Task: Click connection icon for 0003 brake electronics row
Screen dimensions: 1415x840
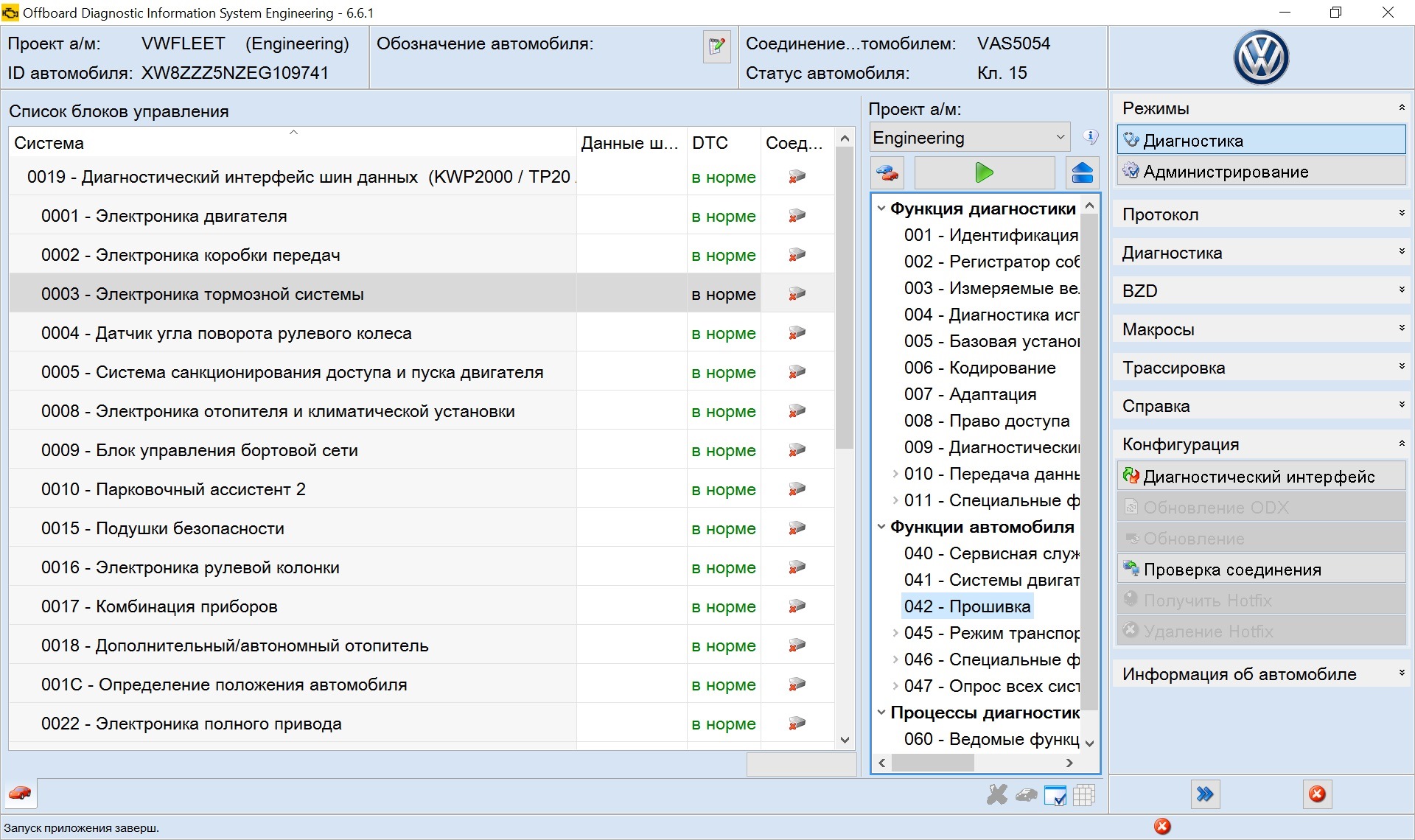Action: pyautogui.click(x=797, y=294)
